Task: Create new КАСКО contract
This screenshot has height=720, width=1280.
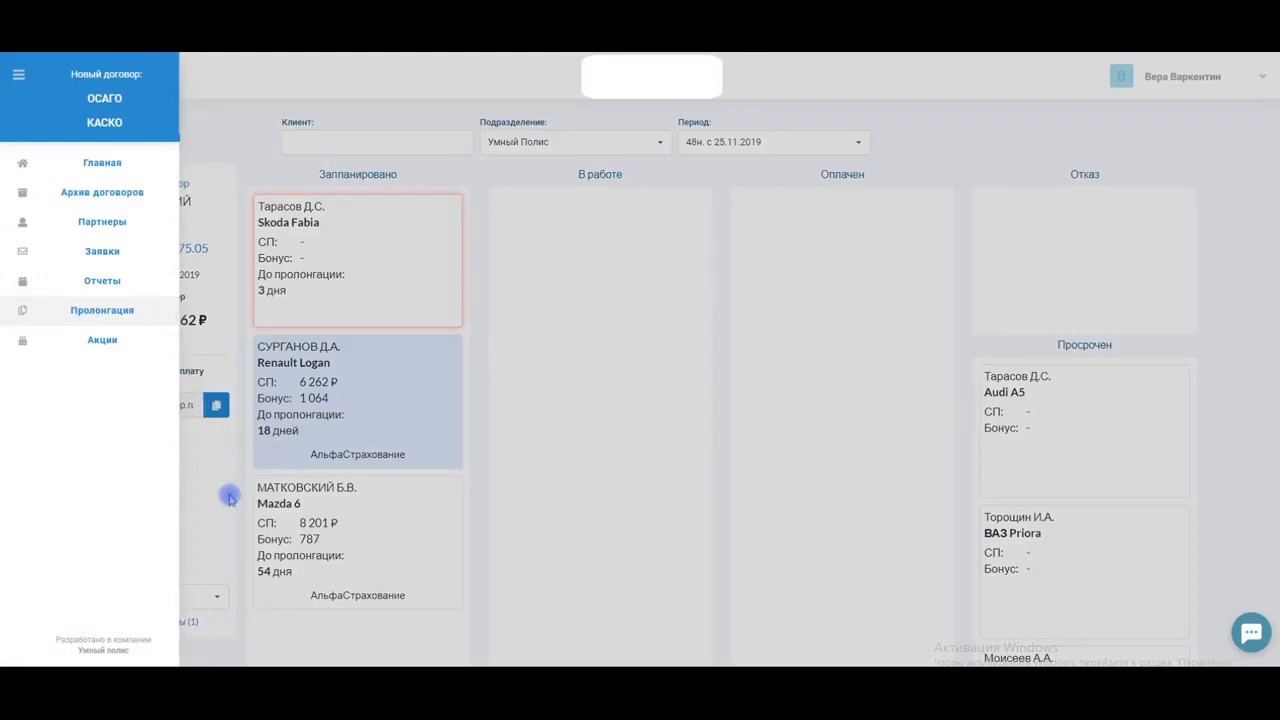Action: click(x=104, y=122)
